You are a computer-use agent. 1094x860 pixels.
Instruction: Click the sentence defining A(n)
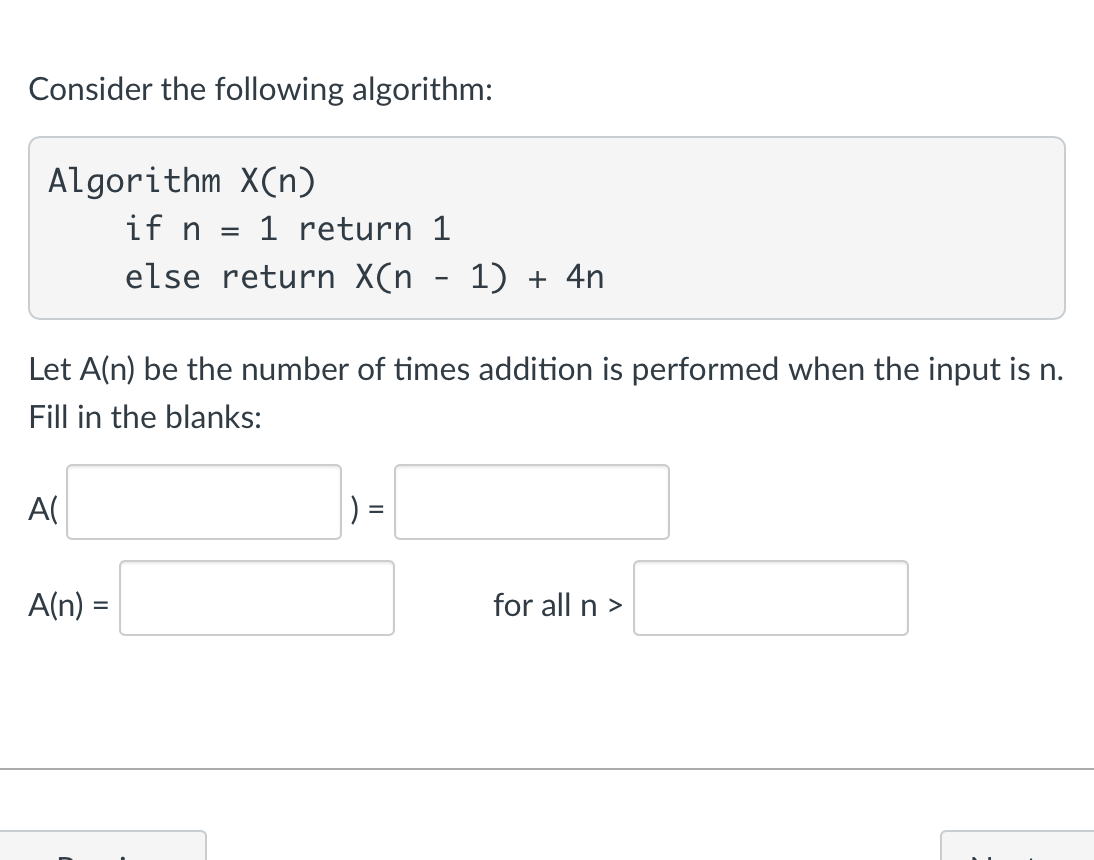point(546,369)
